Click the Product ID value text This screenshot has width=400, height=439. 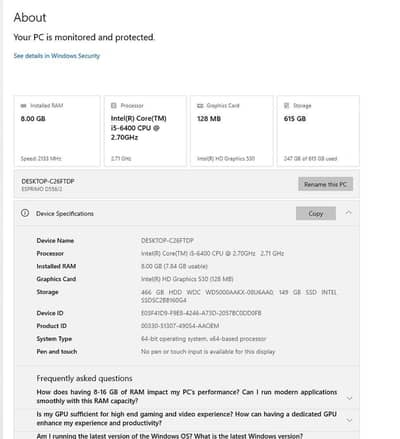[x=180, y=326]
